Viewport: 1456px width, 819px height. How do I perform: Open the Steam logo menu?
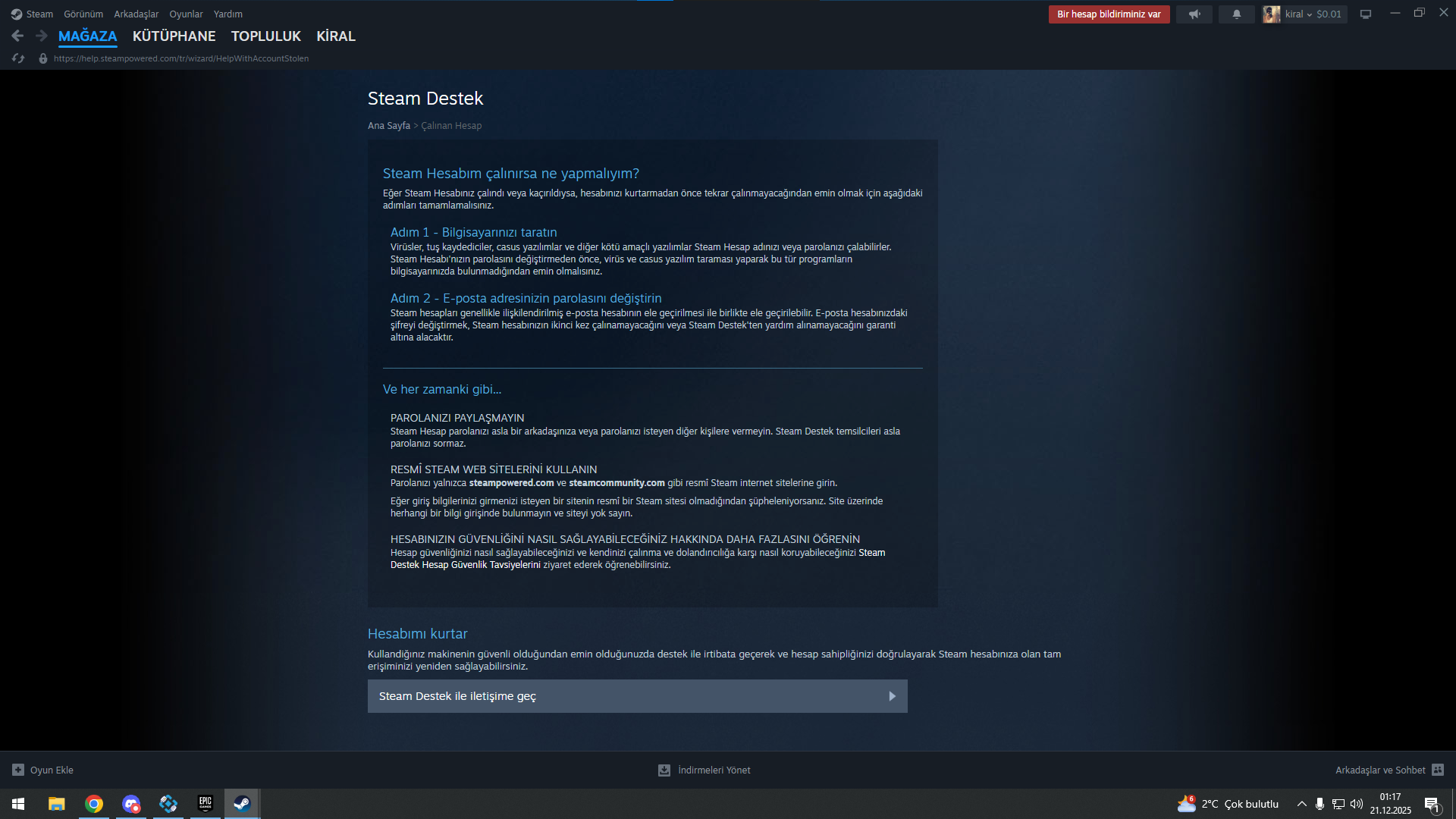(32, 14)
